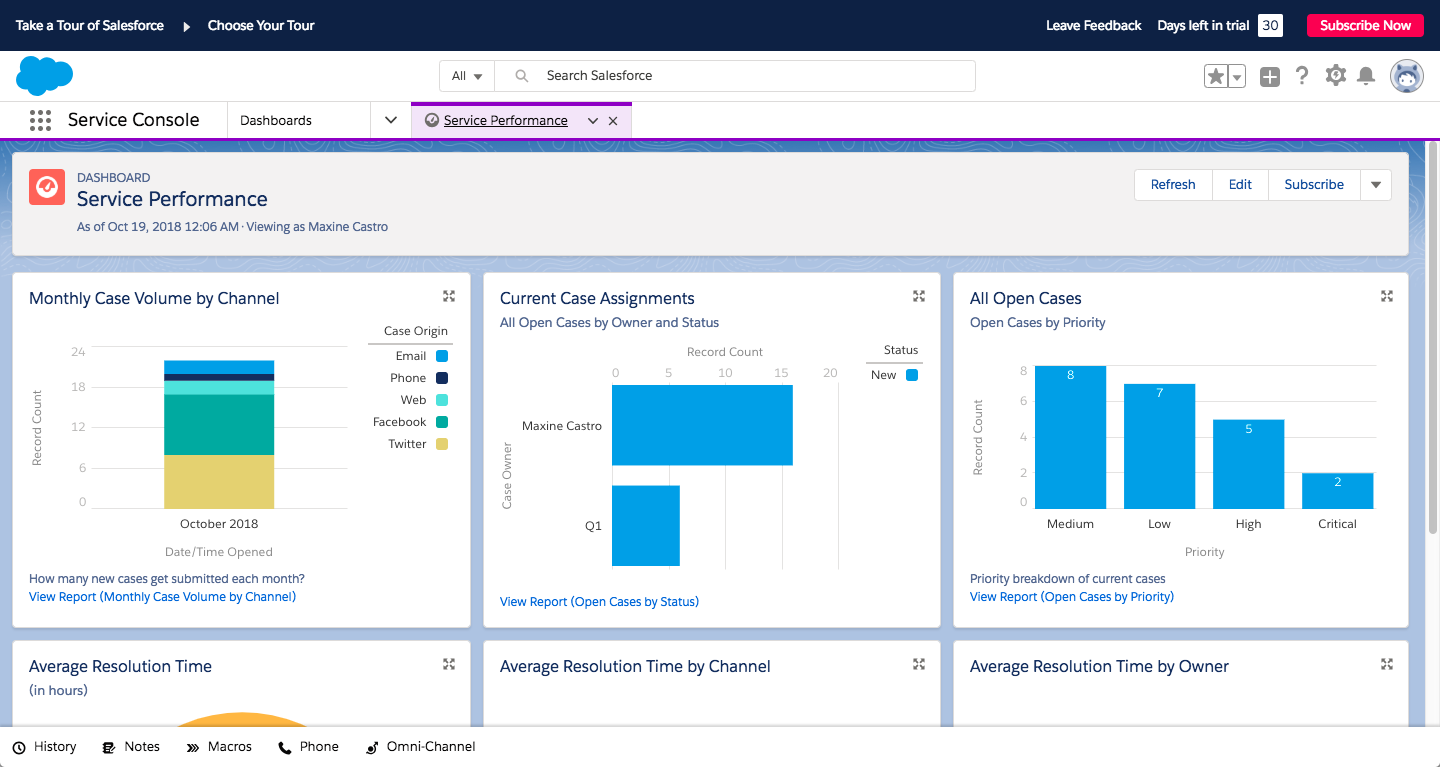The width and height of the screenshot is (1440, 767).
Task: Open the Service Performance tab actions chevron
Action: click(592, 121)
